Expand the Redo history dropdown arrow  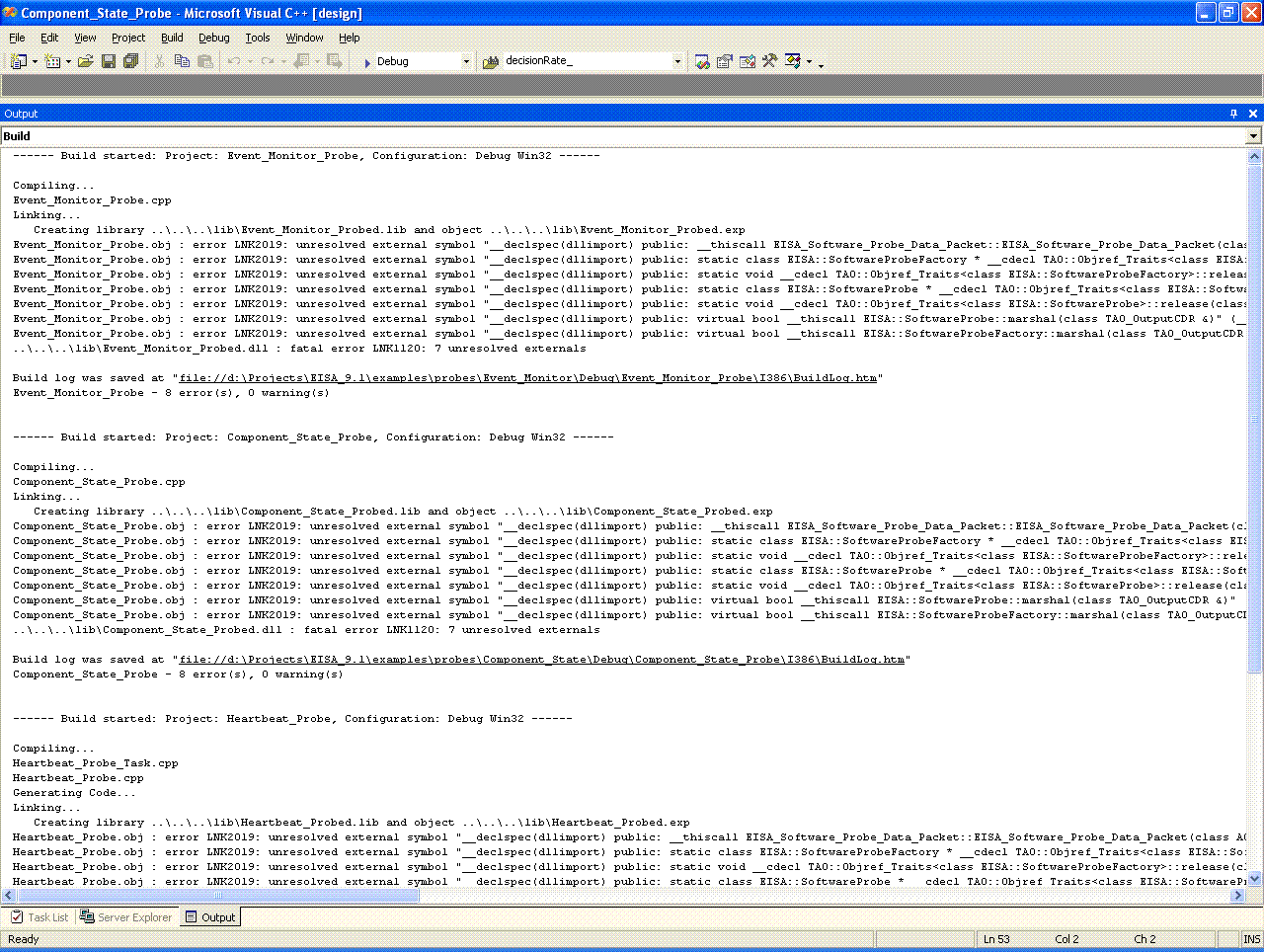(283, 61)
